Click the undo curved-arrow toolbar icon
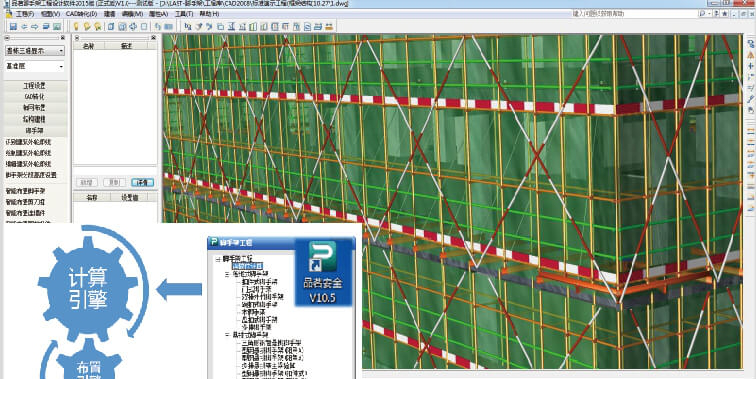This screenshot has height=394, width=756. [x=158, y=27]
